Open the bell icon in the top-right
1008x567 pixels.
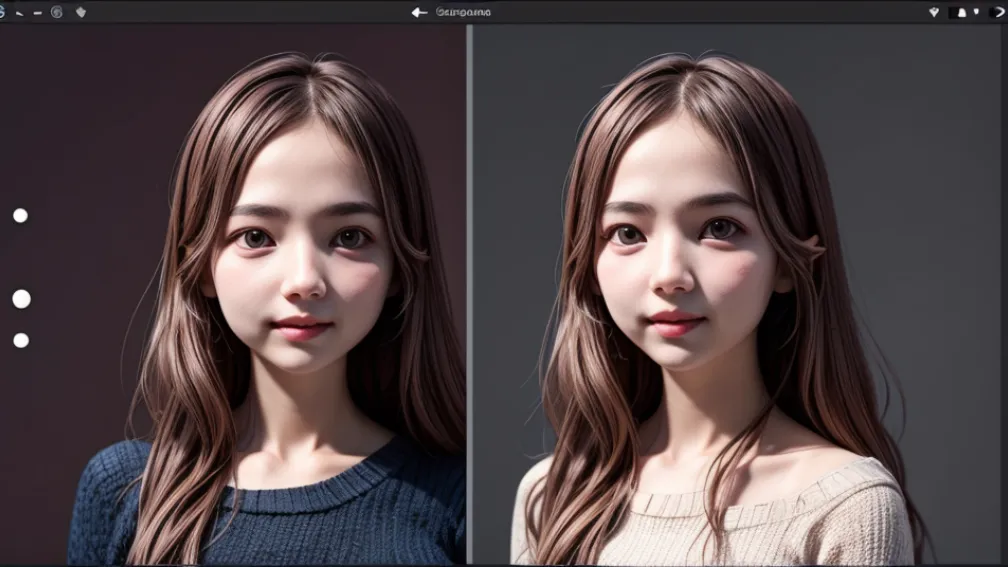961,12
